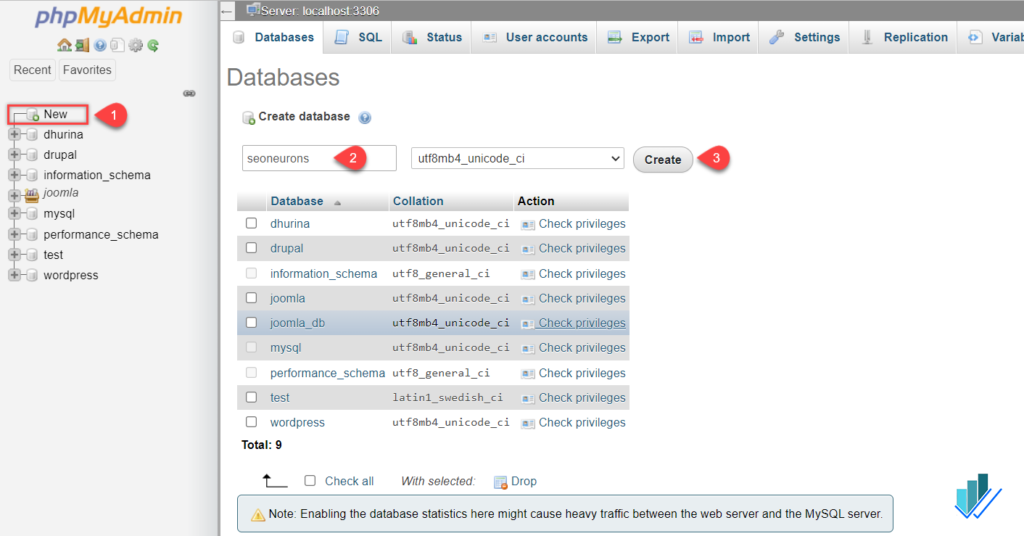Select New in the navigation tree
Image resolution: width=1024 pixels, height=536 pixels.
pos(55,114)
